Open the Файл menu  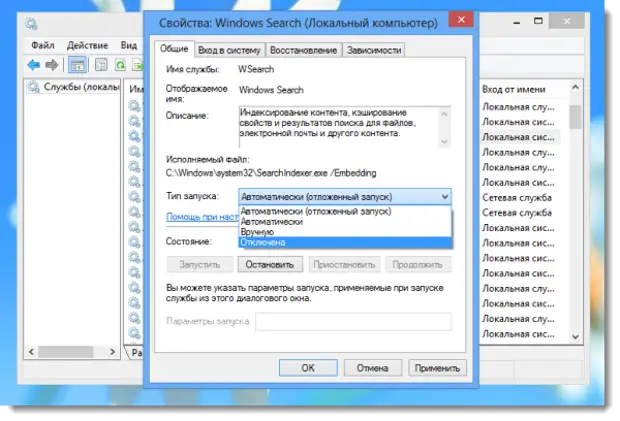43,45
